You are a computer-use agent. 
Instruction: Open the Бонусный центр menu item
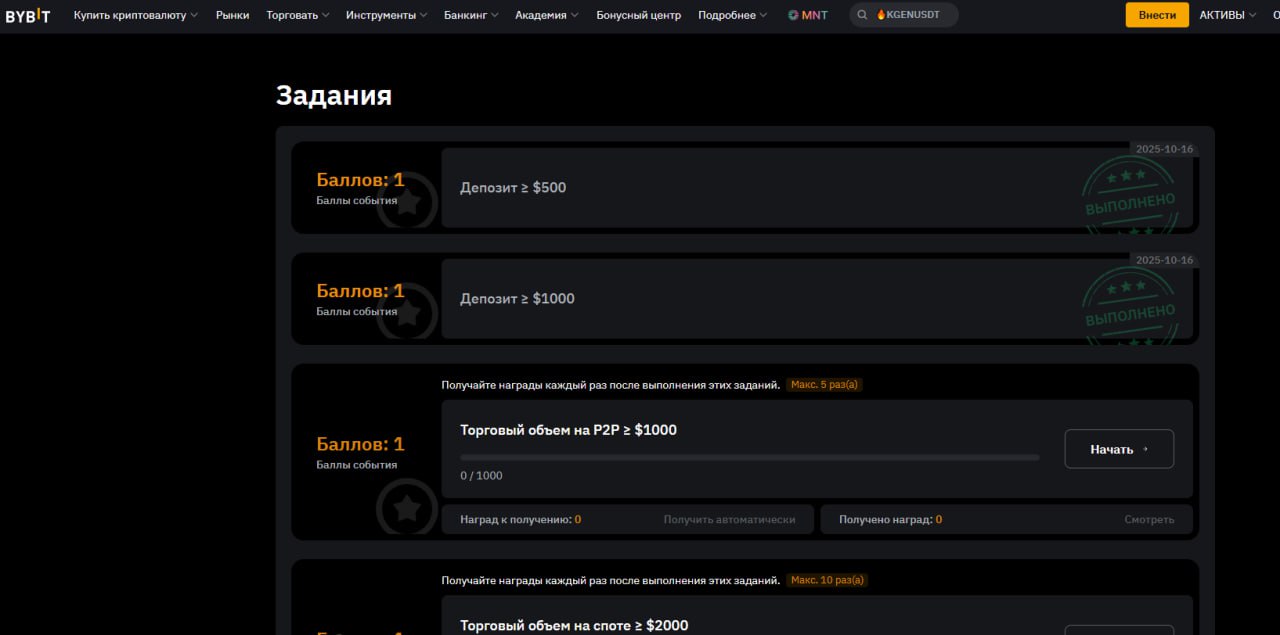point(638,15)
